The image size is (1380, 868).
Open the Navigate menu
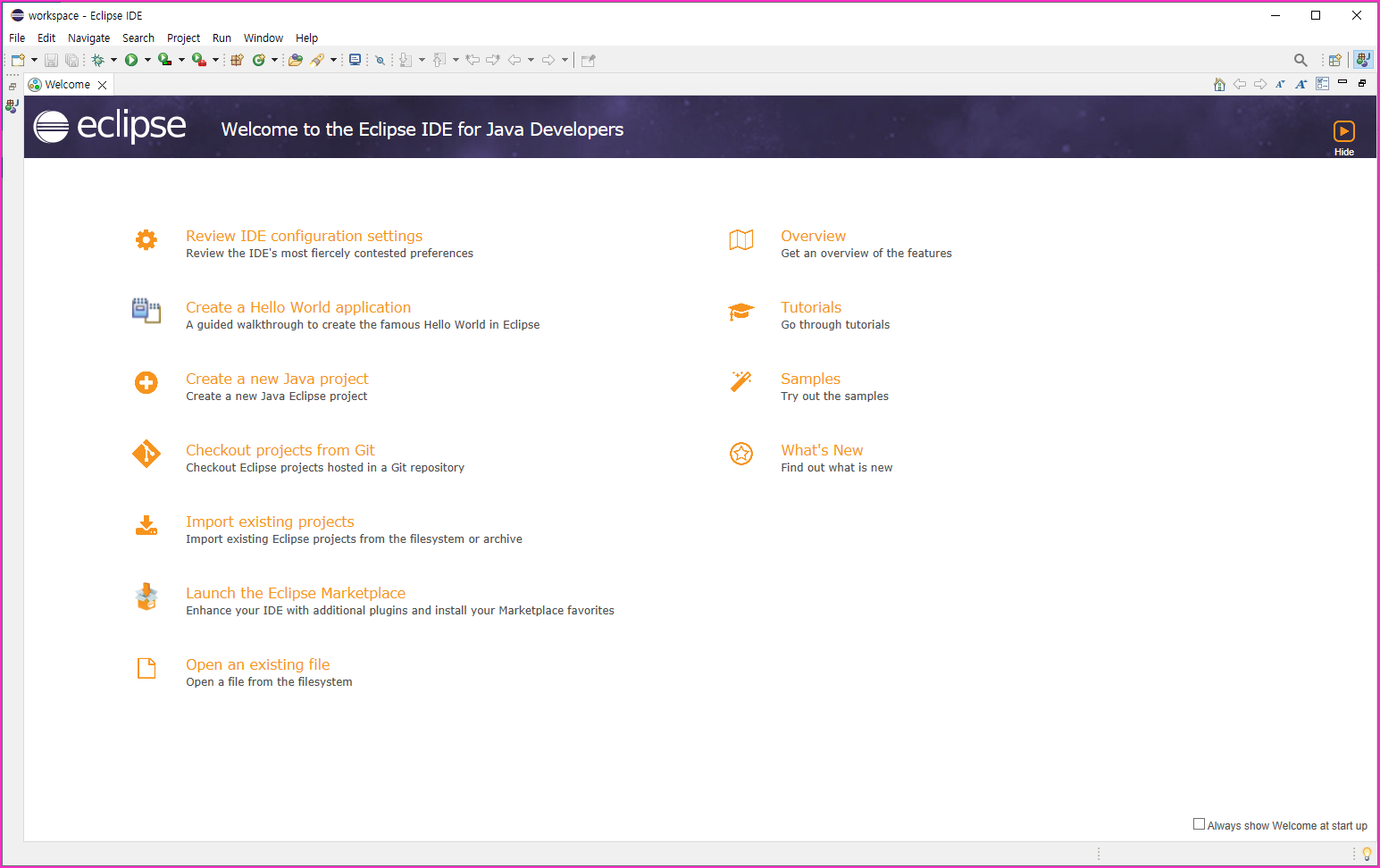pyautogui.click(x=88, y=38)
